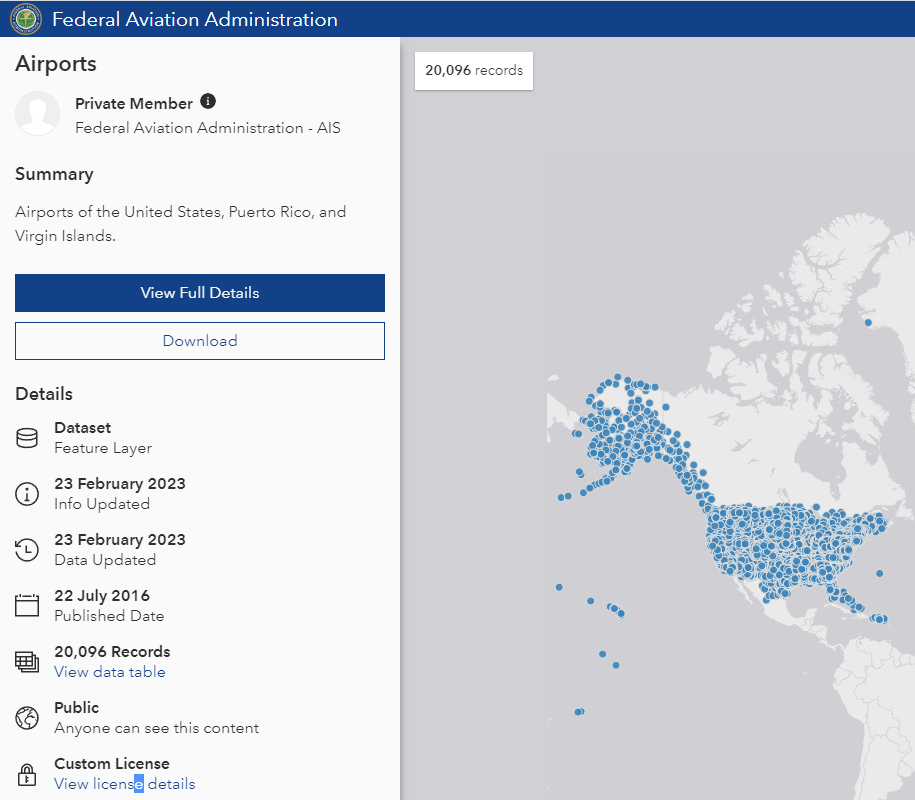Click the Public globe icon
915x800 pixels.
tap(27, 718)
